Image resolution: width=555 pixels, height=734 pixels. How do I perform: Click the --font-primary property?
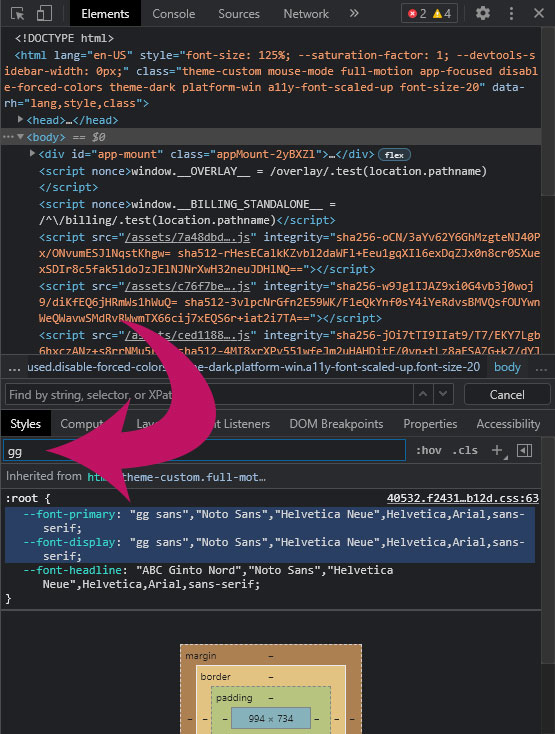click(x=69, y=514)
